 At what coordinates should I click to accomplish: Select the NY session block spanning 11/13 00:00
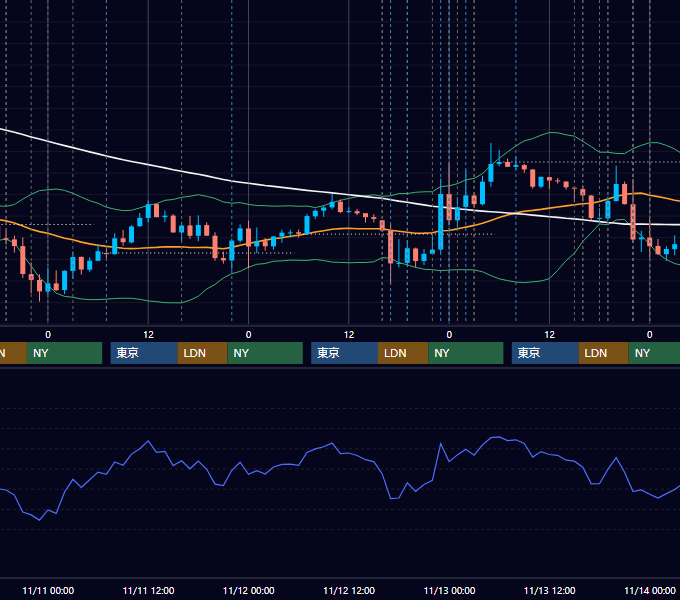(466, 353)
